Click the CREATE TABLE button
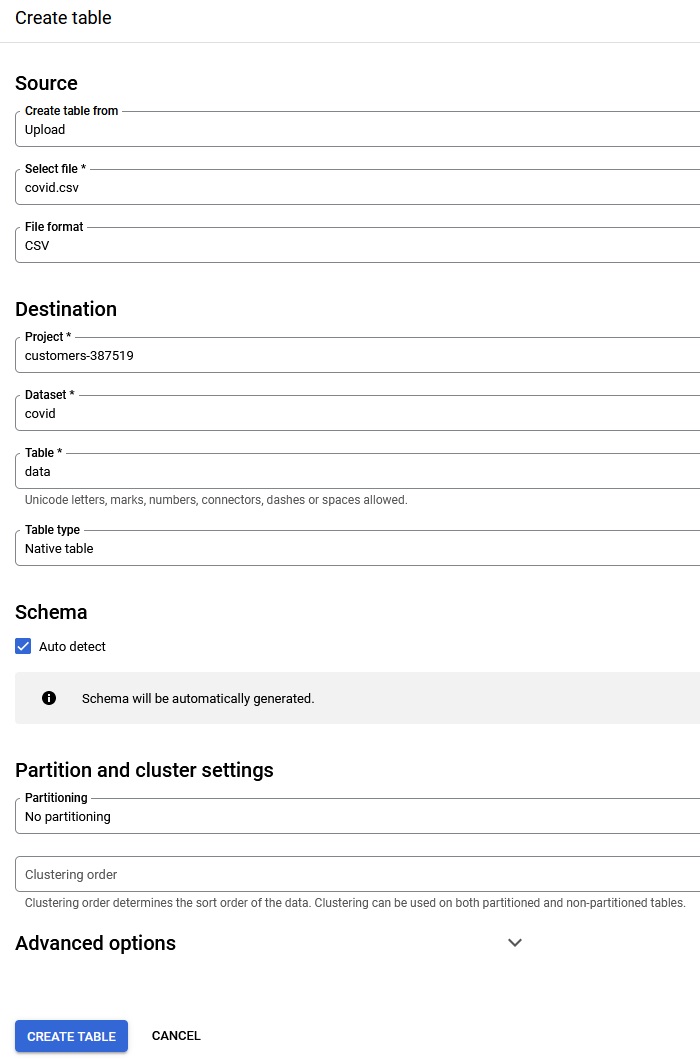 (71, 1036)
